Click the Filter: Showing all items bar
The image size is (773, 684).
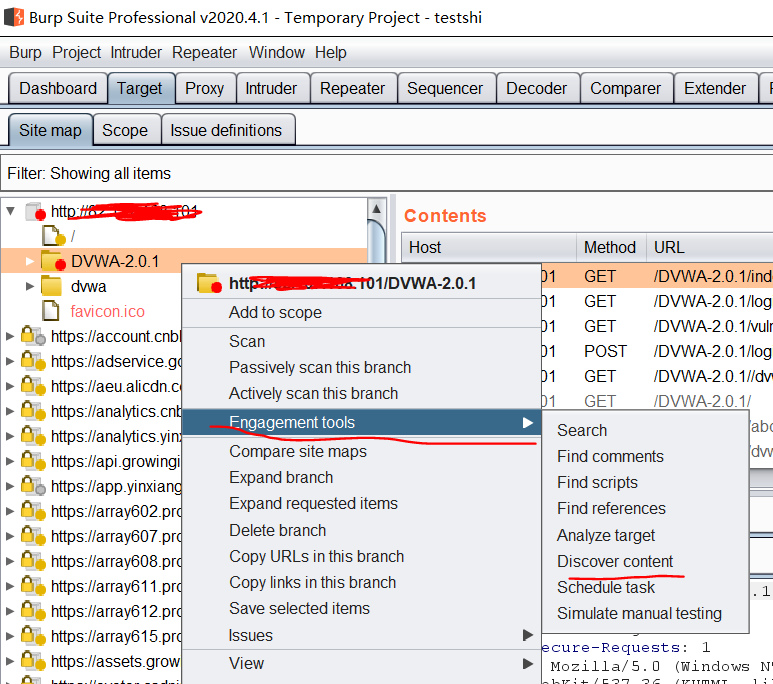point(386,173)
